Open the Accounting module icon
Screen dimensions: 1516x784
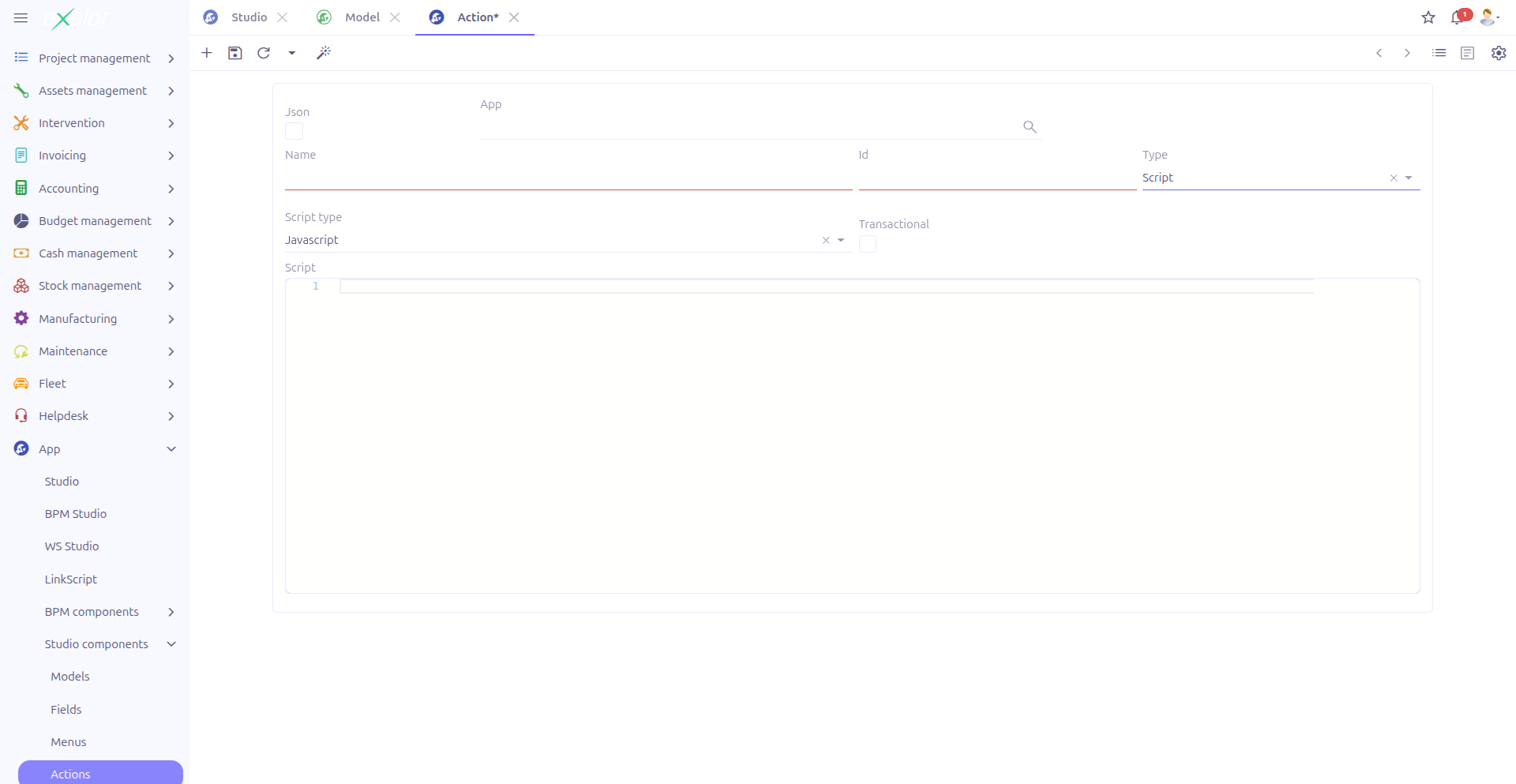[21, 188]
